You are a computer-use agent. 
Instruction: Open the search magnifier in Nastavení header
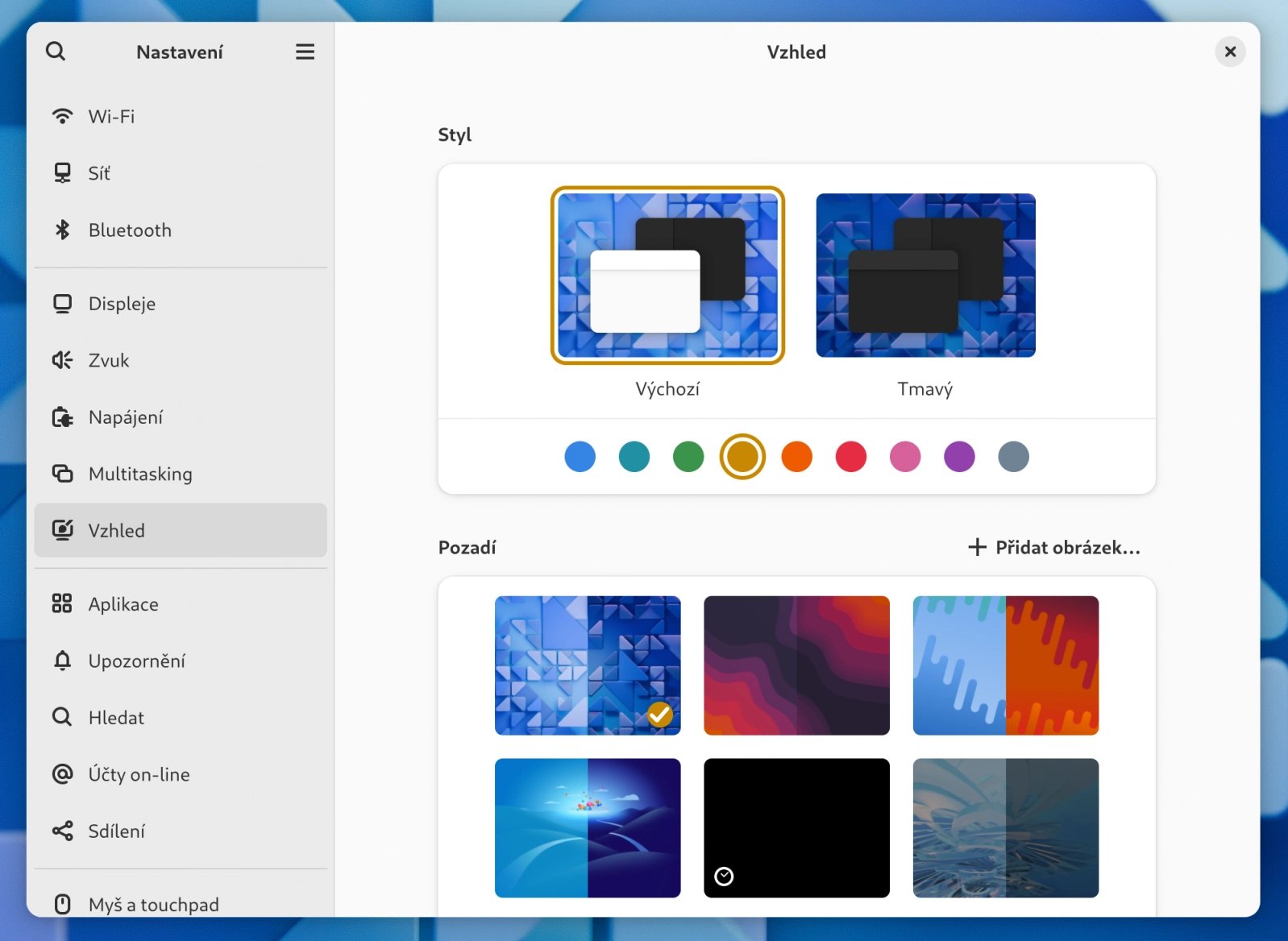point(56,52)
